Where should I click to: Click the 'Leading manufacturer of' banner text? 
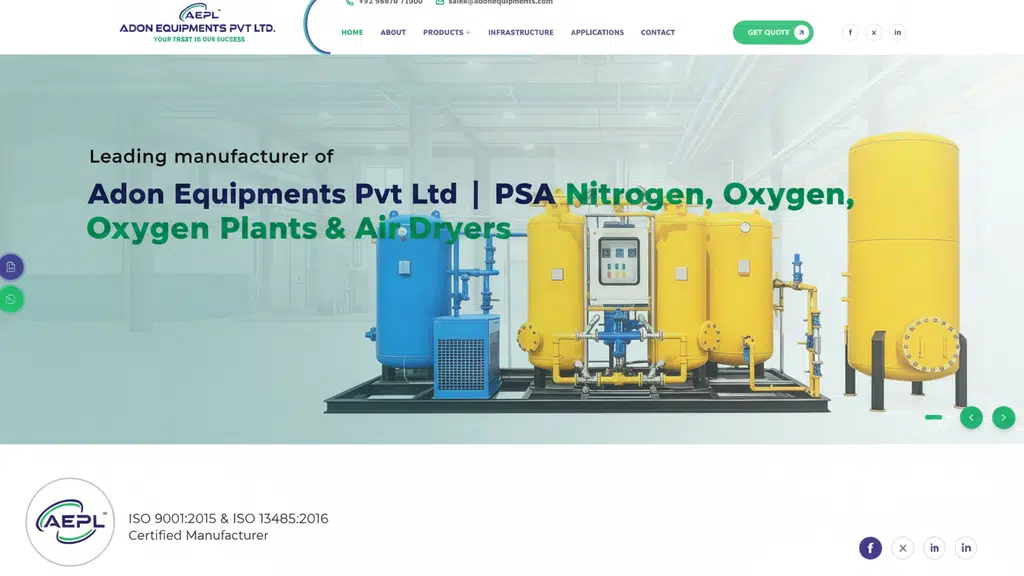coord(211,157)
